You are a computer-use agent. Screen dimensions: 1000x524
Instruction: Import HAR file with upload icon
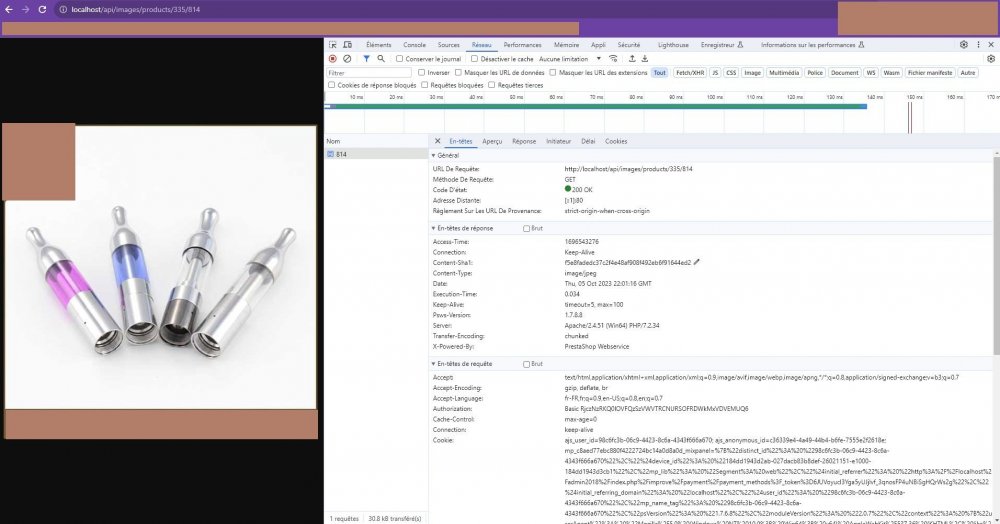coord(632,59)
